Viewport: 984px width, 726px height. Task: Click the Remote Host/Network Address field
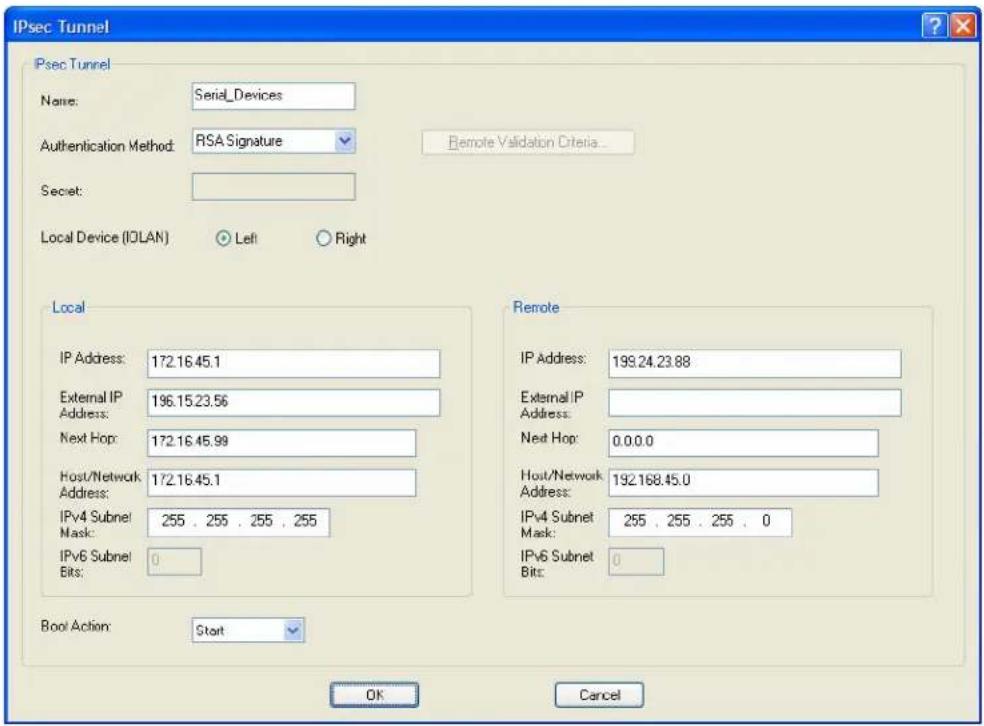coord(743,483)
